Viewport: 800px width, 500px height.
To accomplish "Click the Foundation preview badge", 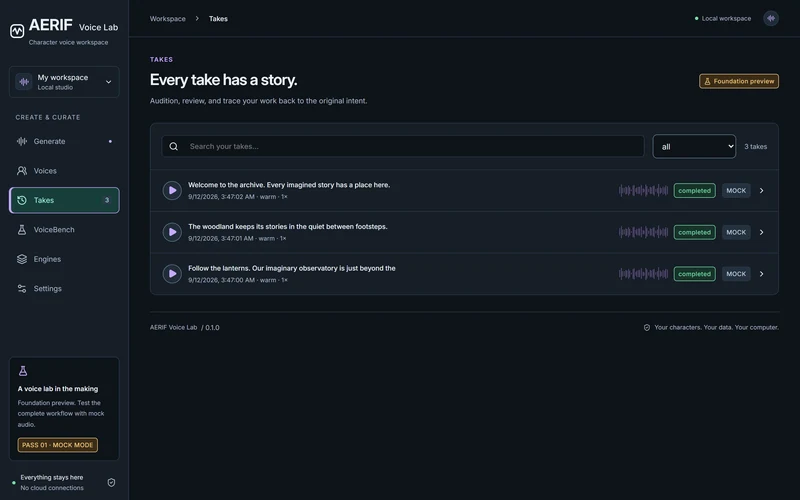I will (x=739, y=81).
